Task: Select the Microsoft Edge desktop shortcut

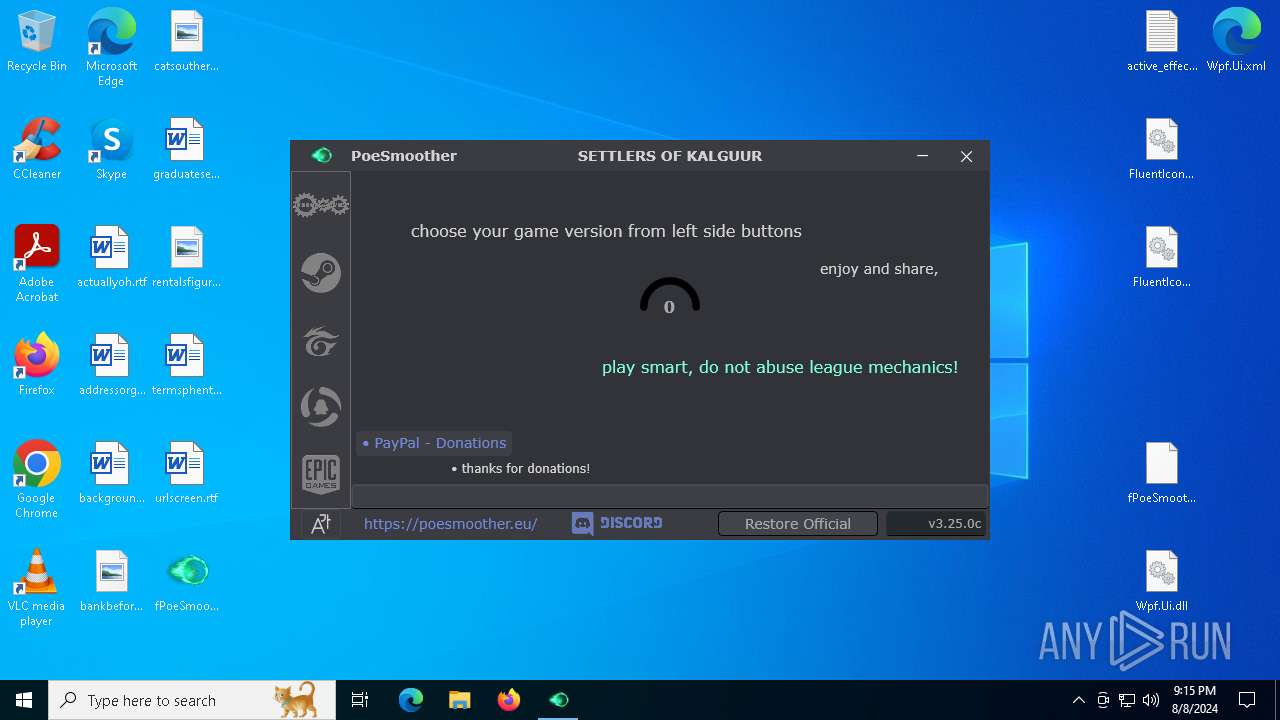Action: pyautogui.click(x=111, y=49)
